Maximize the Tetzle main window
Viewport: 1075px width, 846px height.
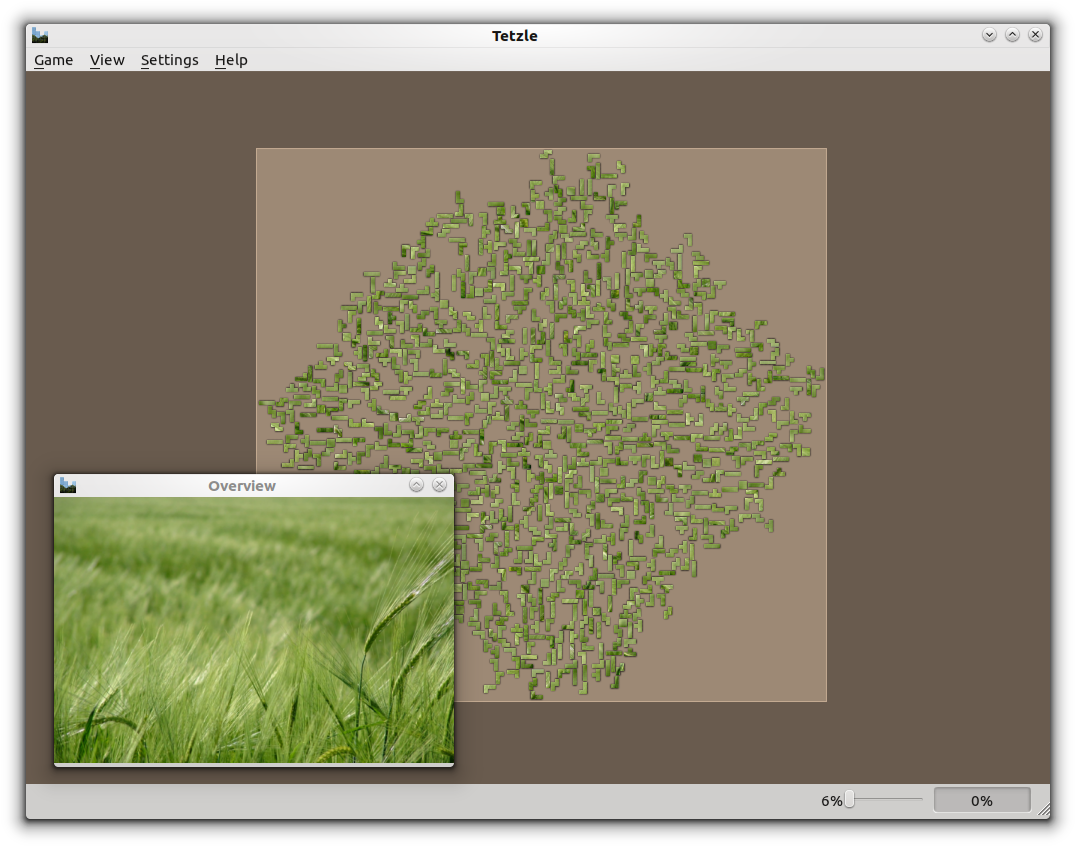point(1012,35)
